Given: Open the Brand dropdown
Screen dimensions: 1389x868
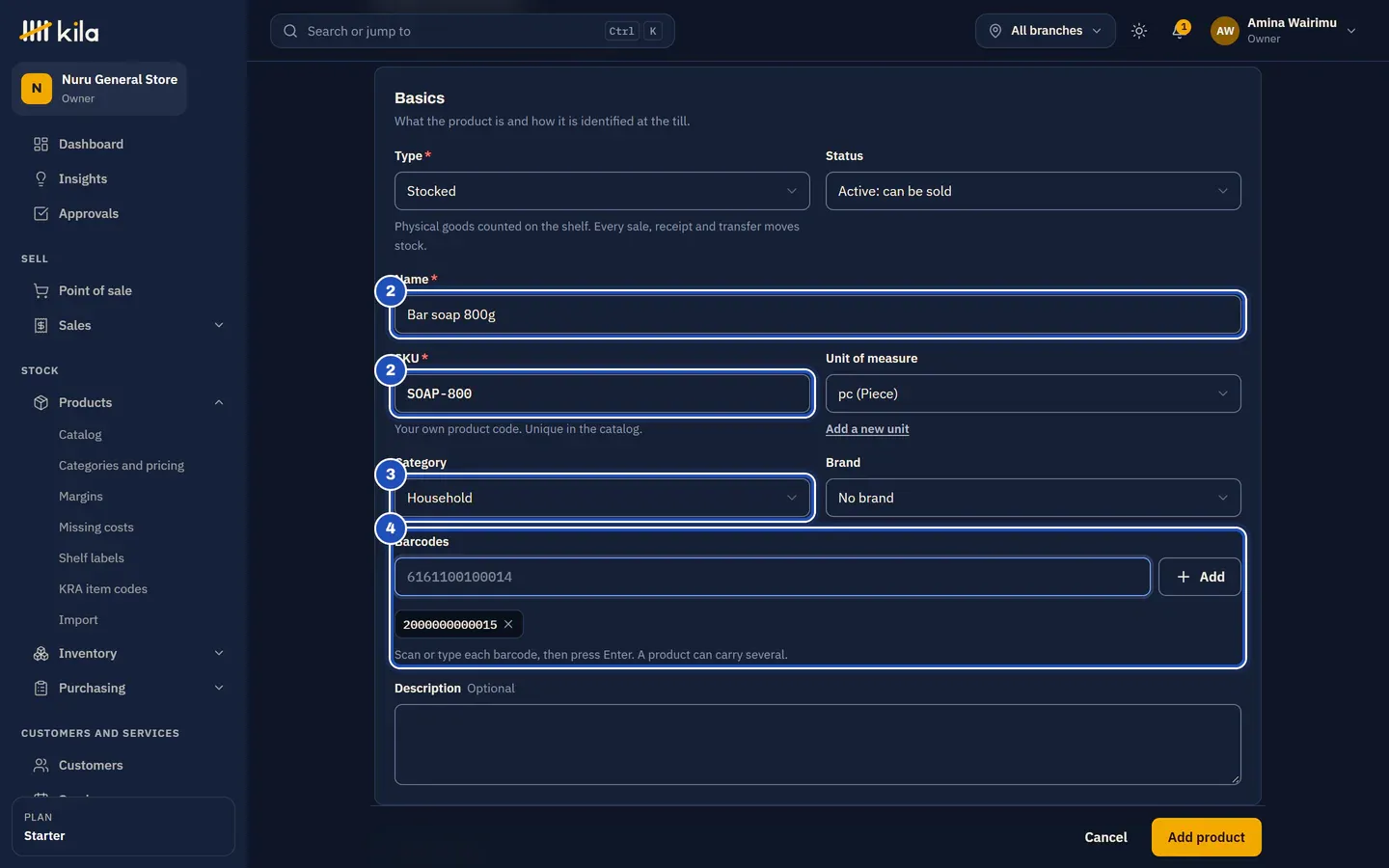Looking at the screenshot, I should coord(1033,498).
